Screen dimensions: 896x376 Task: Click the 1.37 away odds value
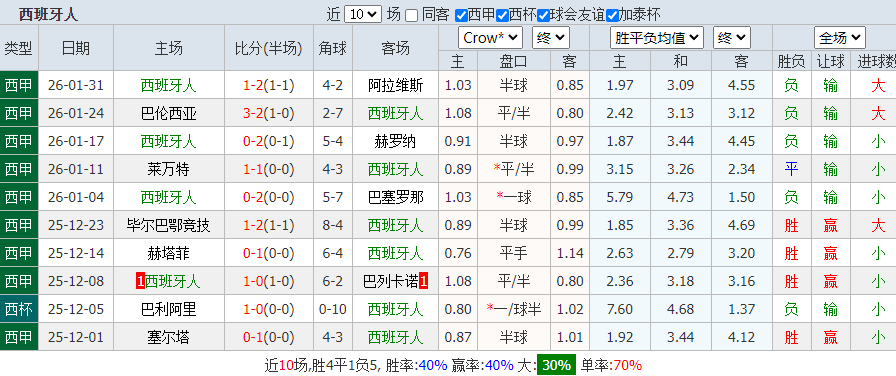(742, 309)
